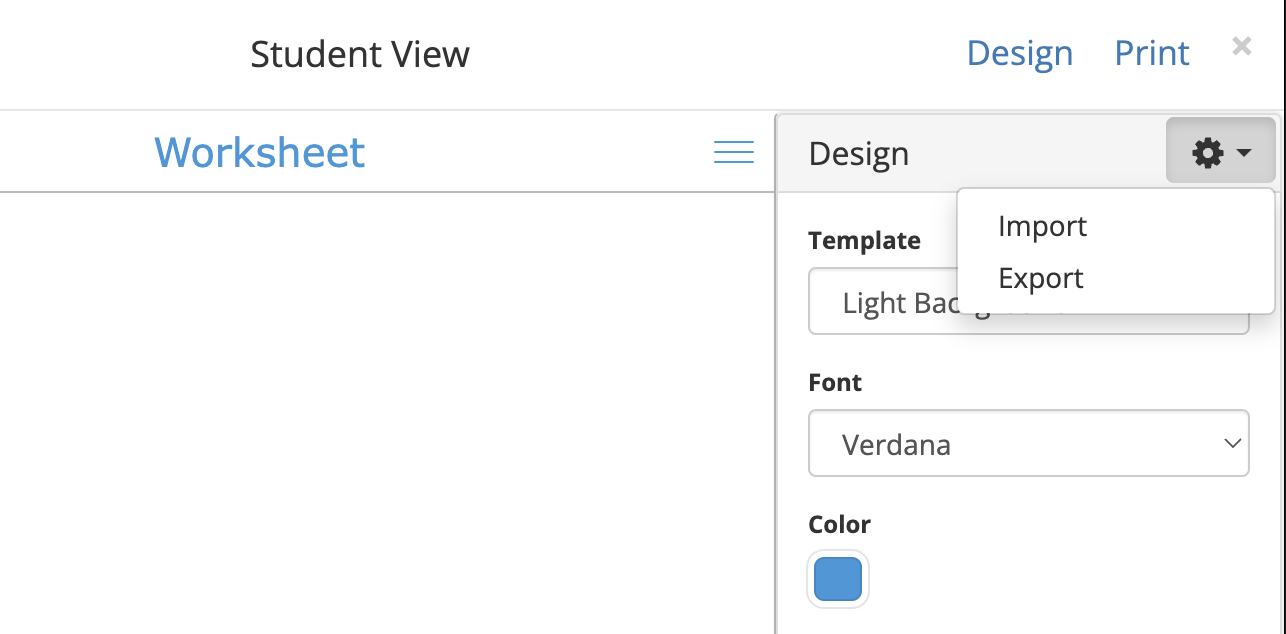Open the Font dropdown showing Verdana

pyautogui.click(x=1028, y=443)
